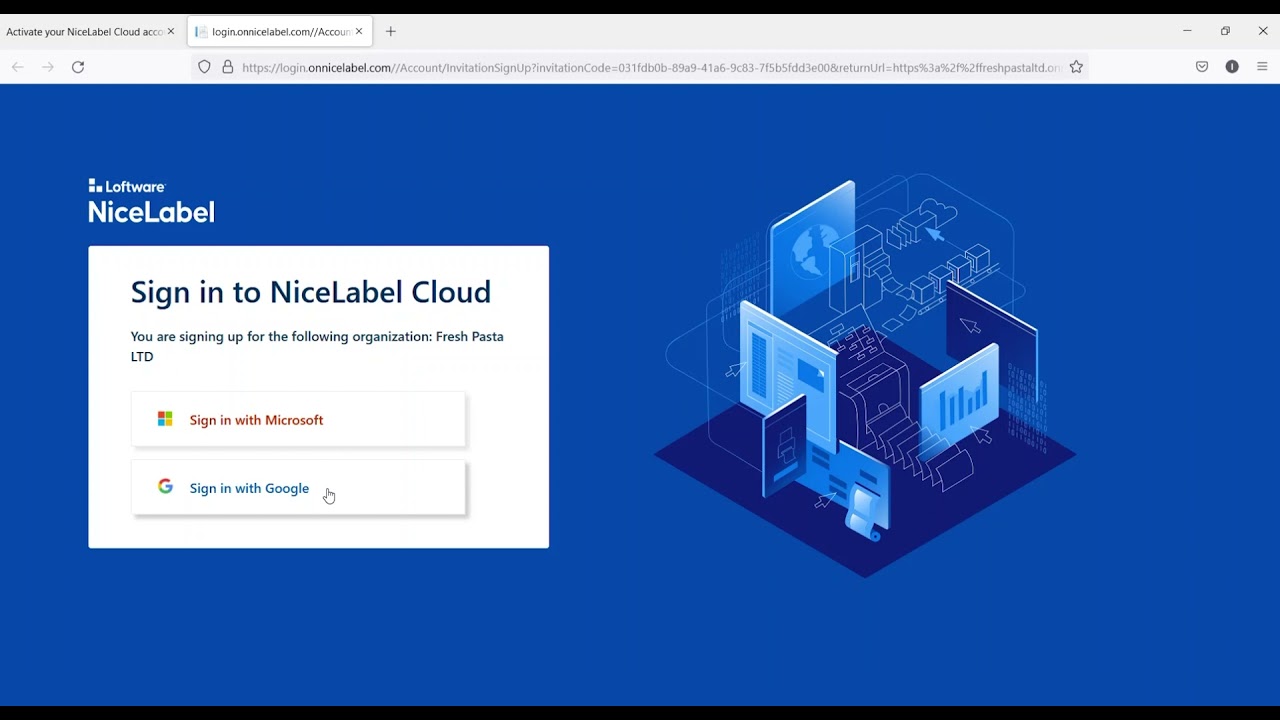Viewport: 1280px width, 720px height.
Task: Close the login.onnicelabel.com tab
Action: [x=359, y=32]
